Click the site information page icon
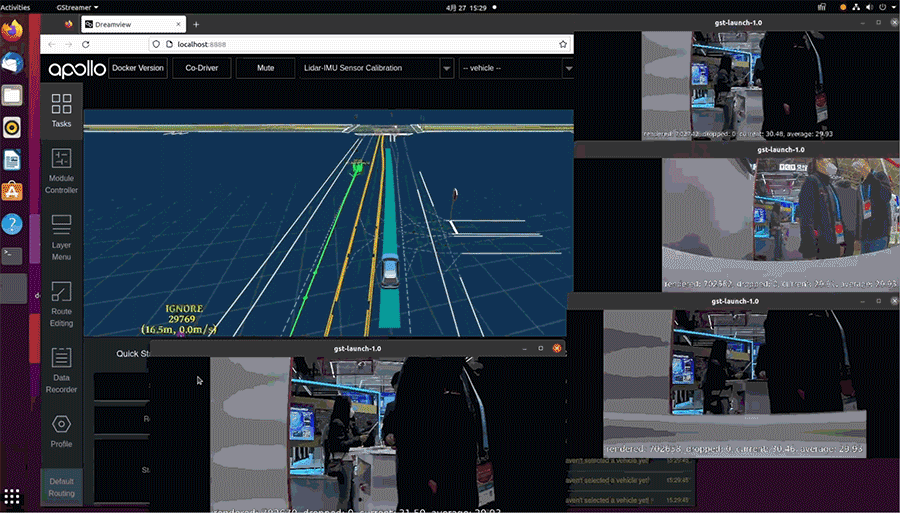900x513 pixels. click(x=169, y=44)
